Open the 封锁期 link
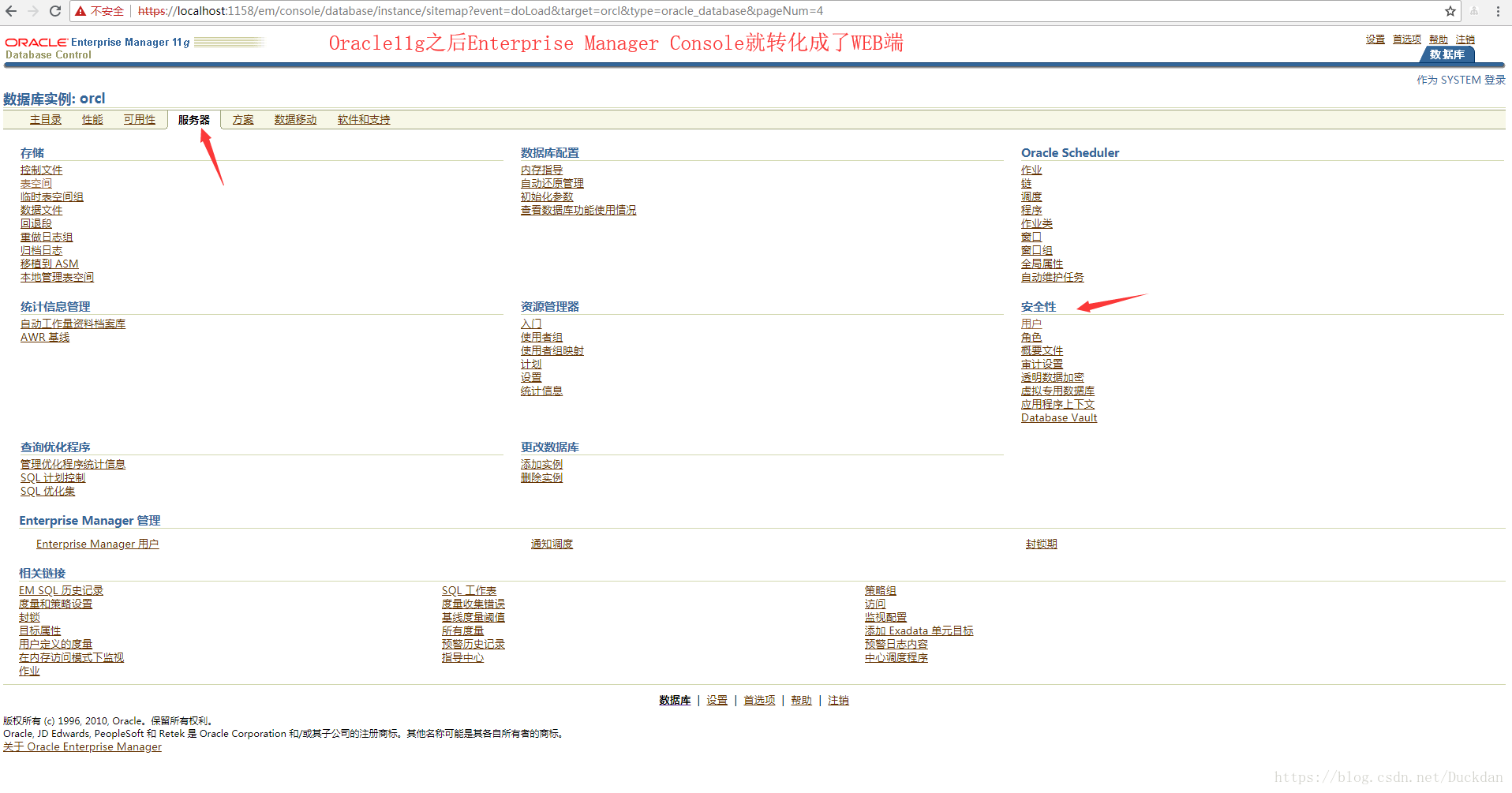The width and height of the screenshot is (1512, 793). [1042, 544]
